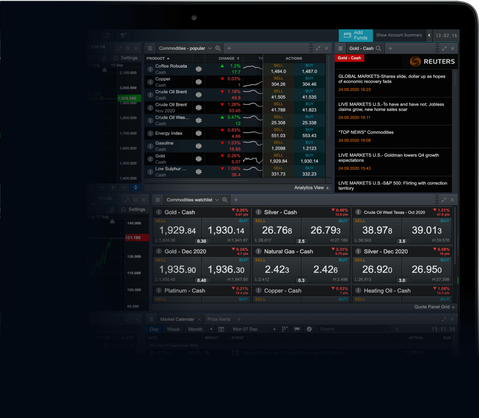Select the Market Calendar tab
Screen dimensions: 479x418
(177, 319)
